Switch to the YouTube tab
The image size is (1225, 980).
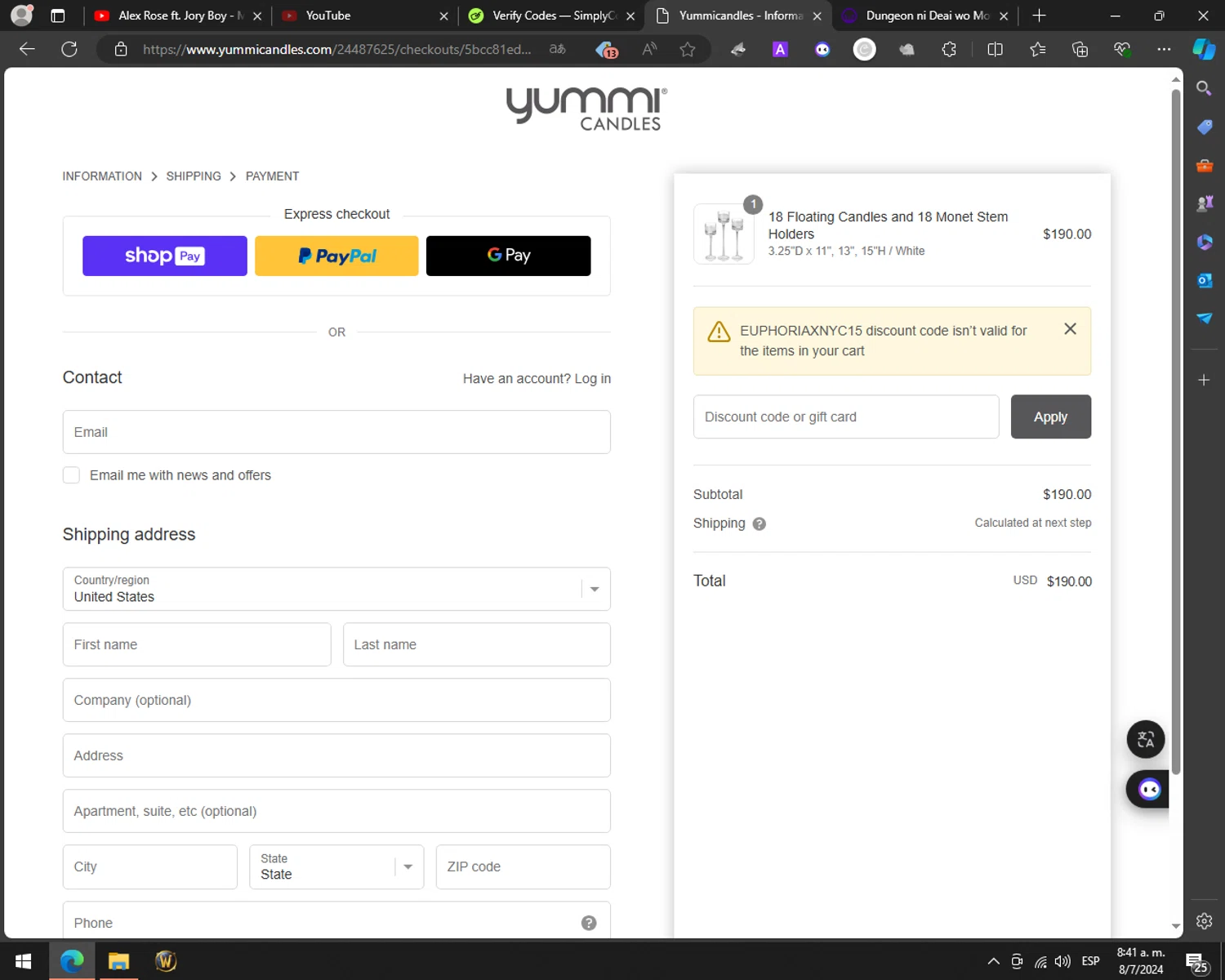364,16
